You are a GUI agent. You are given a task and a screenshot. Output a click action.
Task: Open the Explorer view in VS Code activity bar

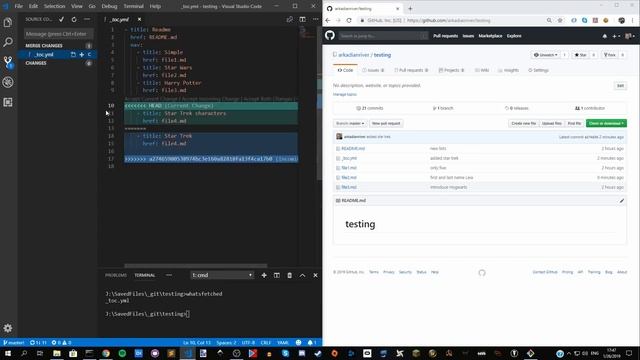pos(8,22)
